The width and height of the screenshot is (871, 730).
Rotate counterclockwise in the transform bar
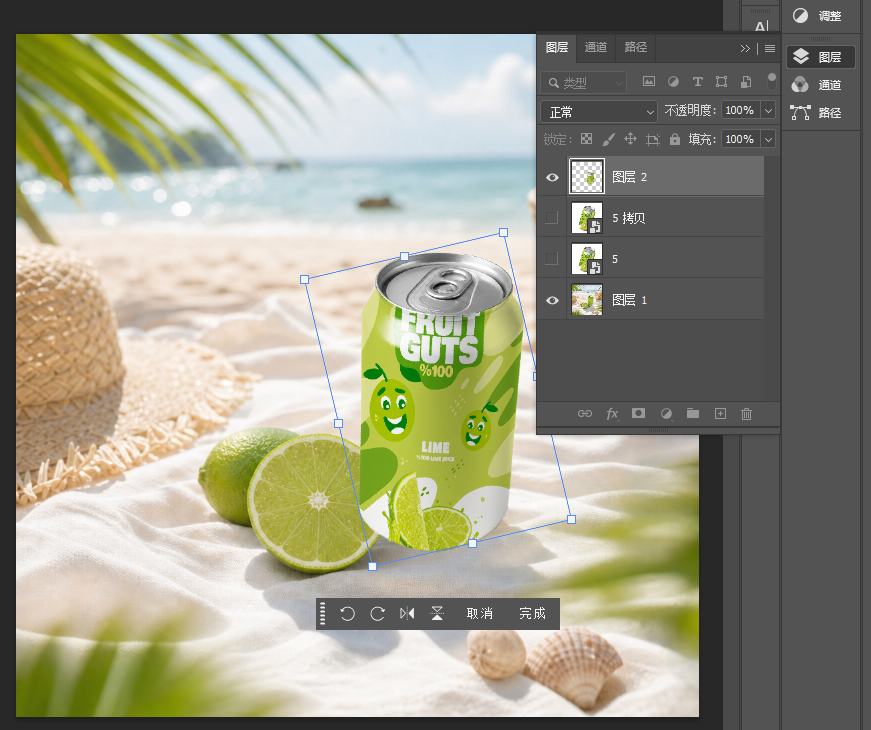[x=347, y=613]
